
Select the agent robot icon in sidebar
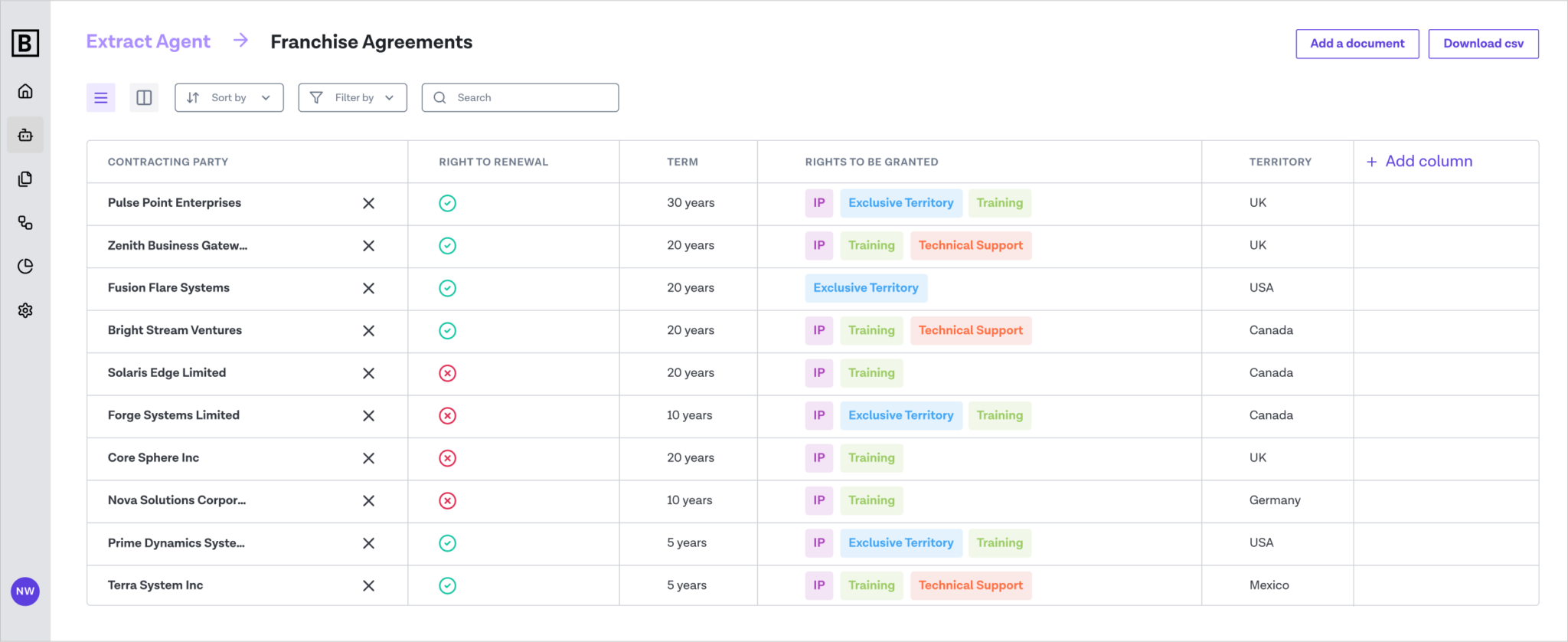click(x=25, y=136)
